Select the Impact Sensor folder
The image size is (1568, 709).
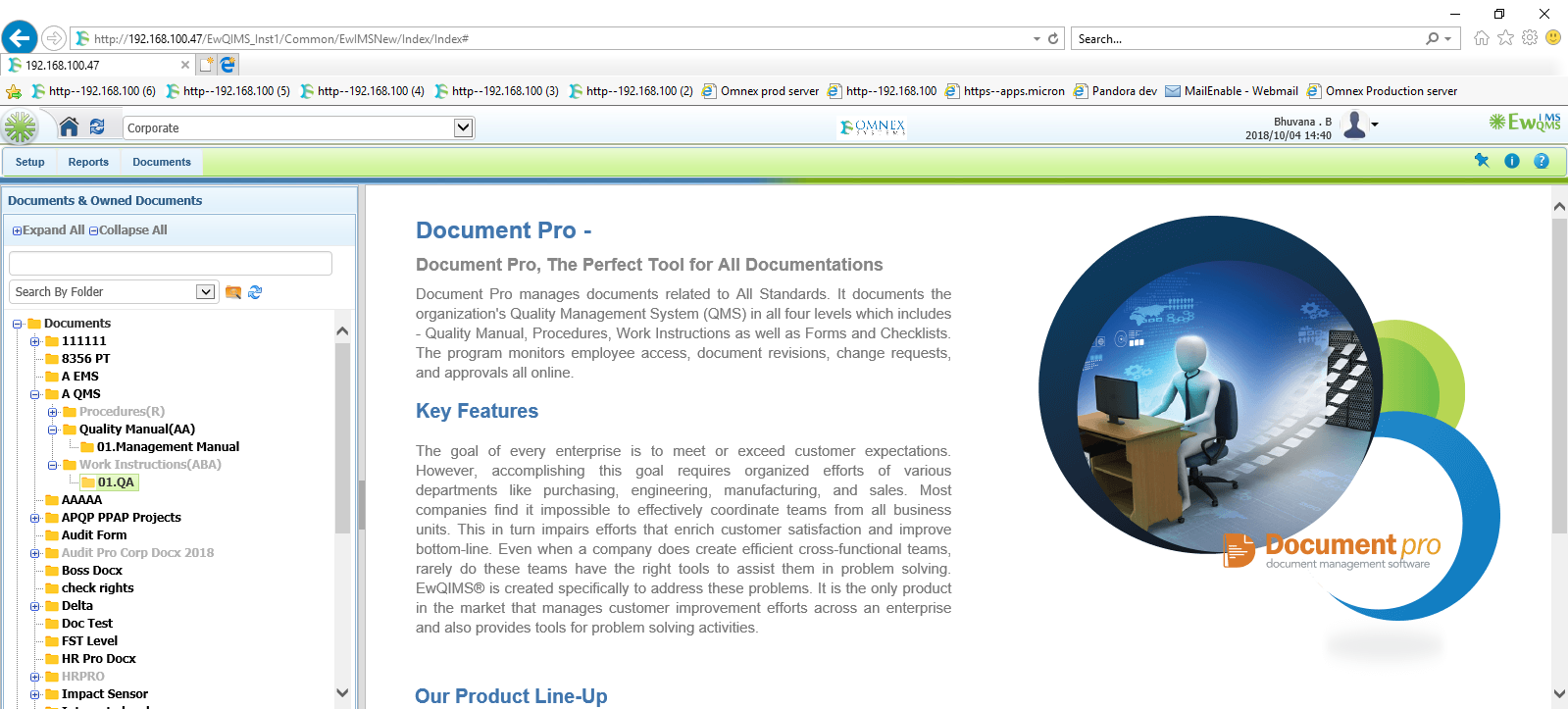[x=105, y=694]
